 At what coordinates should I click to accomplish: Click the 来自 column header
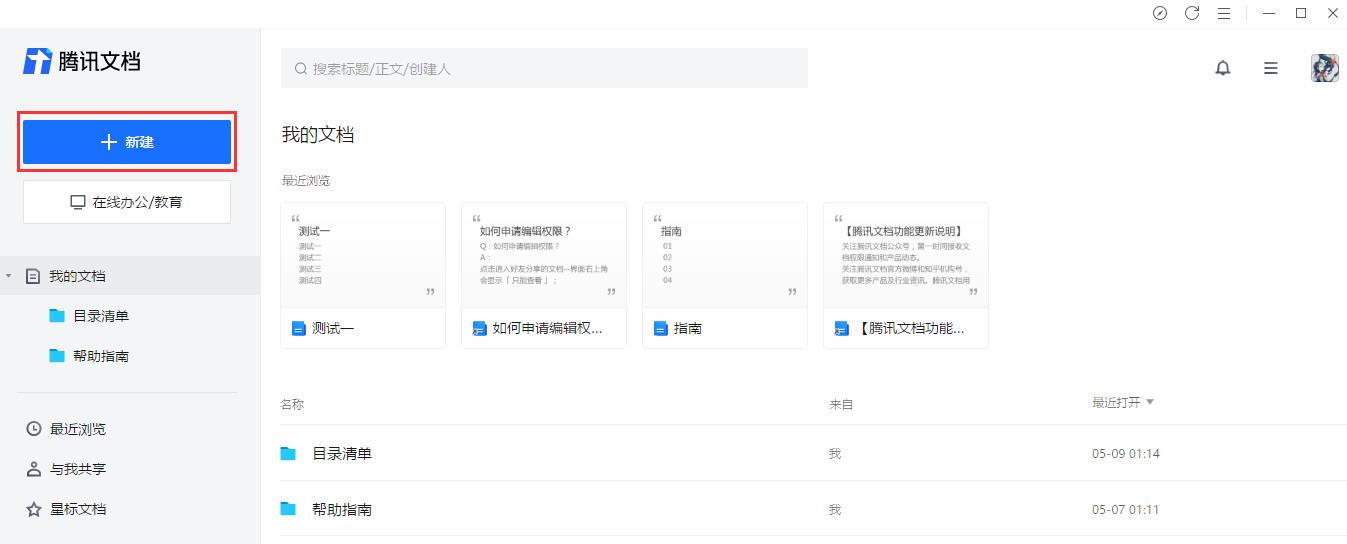click(841, 404)
